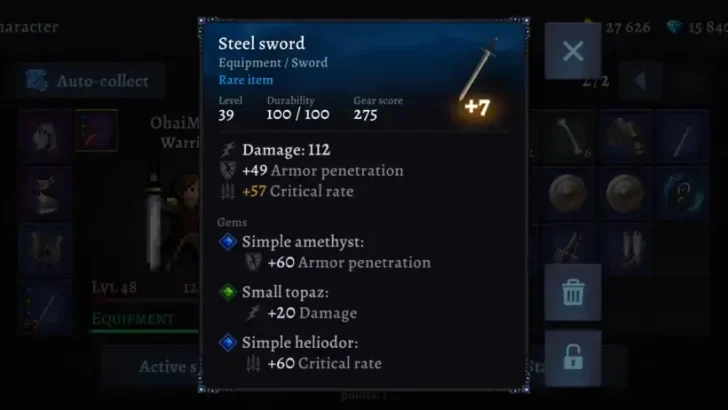The width and height of the screenshot is (728, 410).
Task: Click the Auto-collect button
Action: [91, 81]
